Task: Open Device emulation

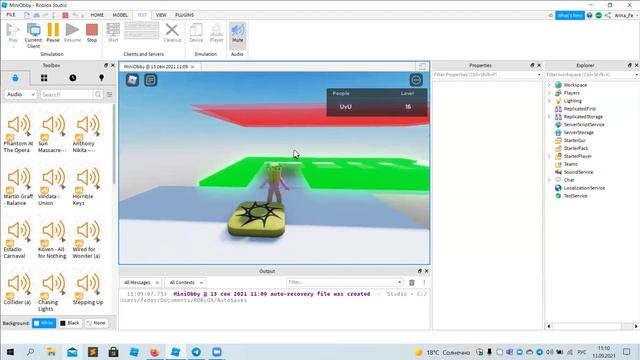Action: 196,33
